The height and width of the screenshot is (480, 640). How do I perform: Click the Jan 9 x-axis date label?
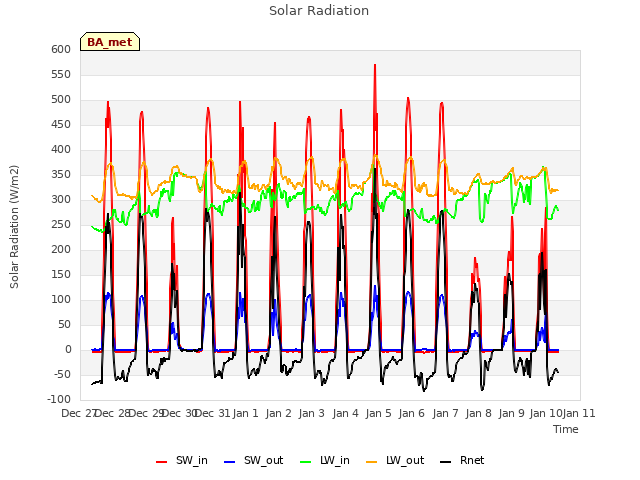point(512,413)
